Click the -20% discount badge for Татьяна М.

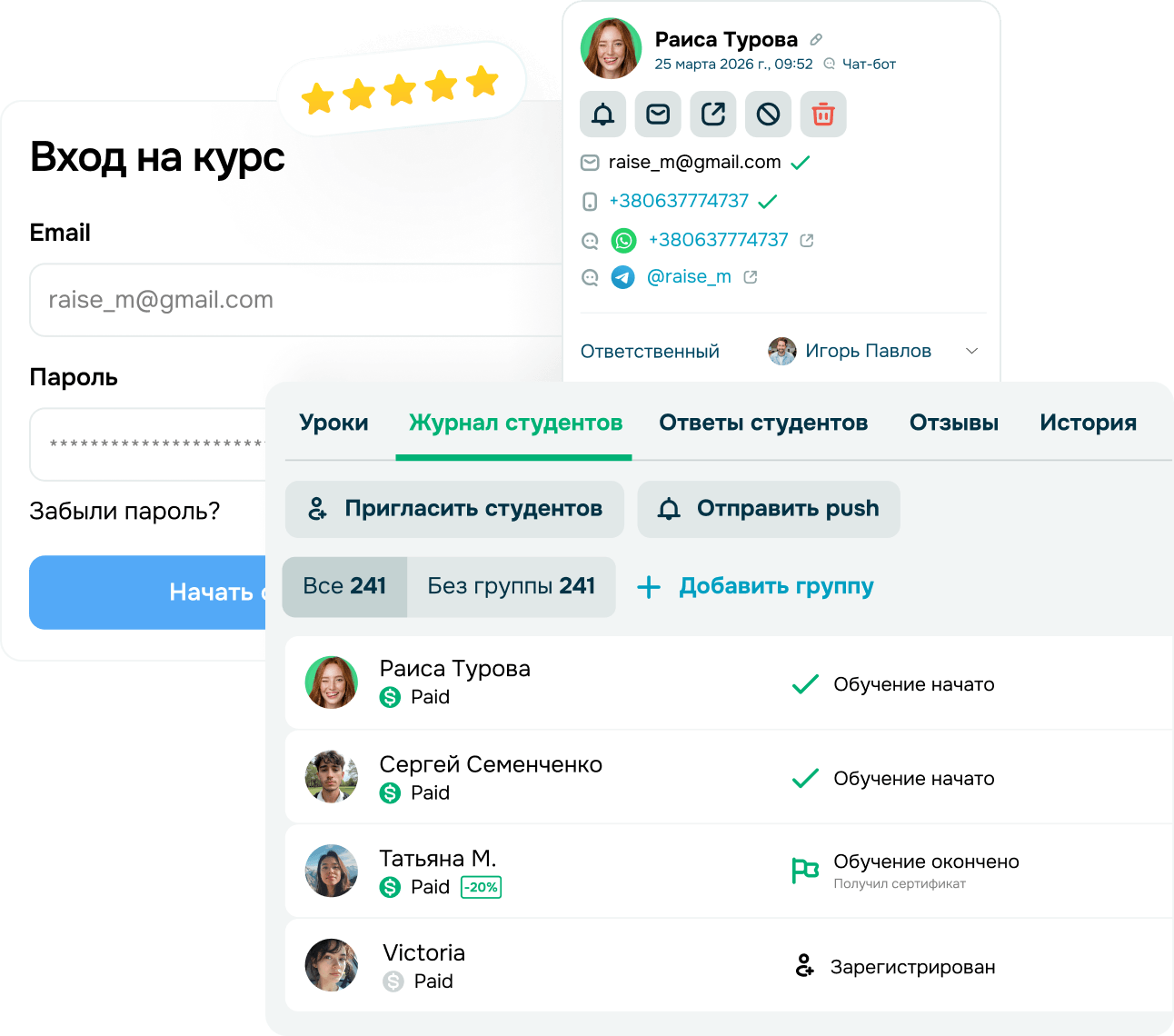click(482, 887)
